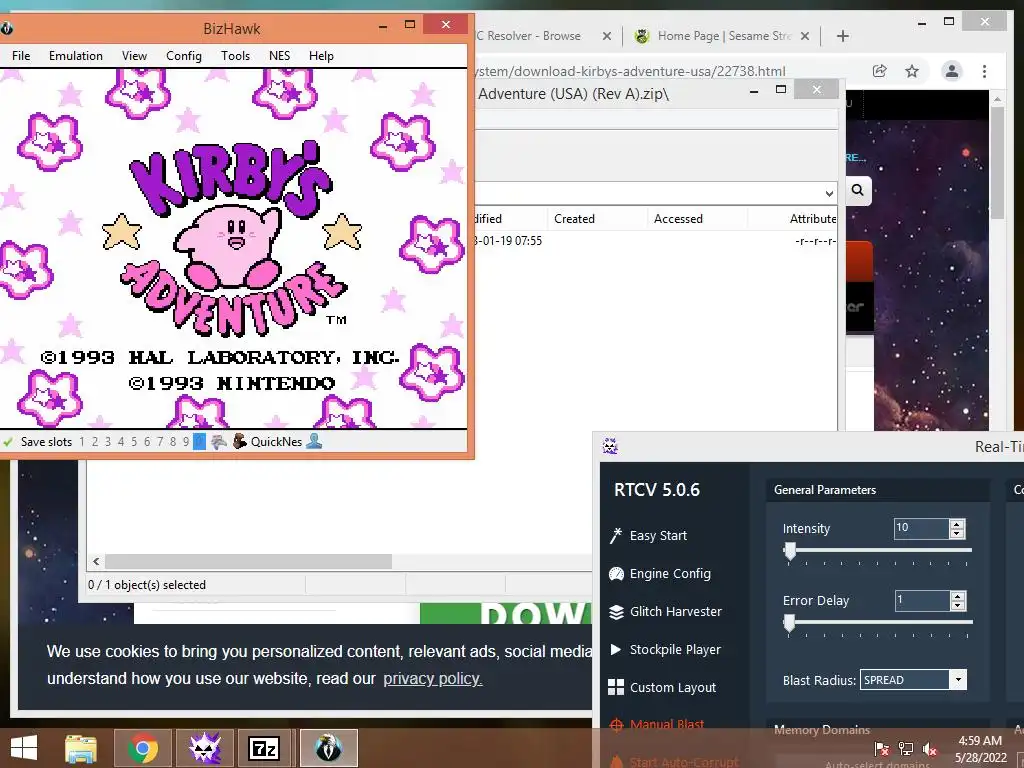Viewport: 1024px width, 768px height.
Task: Open File Explorer from taskbar
Action: [81, 748]
